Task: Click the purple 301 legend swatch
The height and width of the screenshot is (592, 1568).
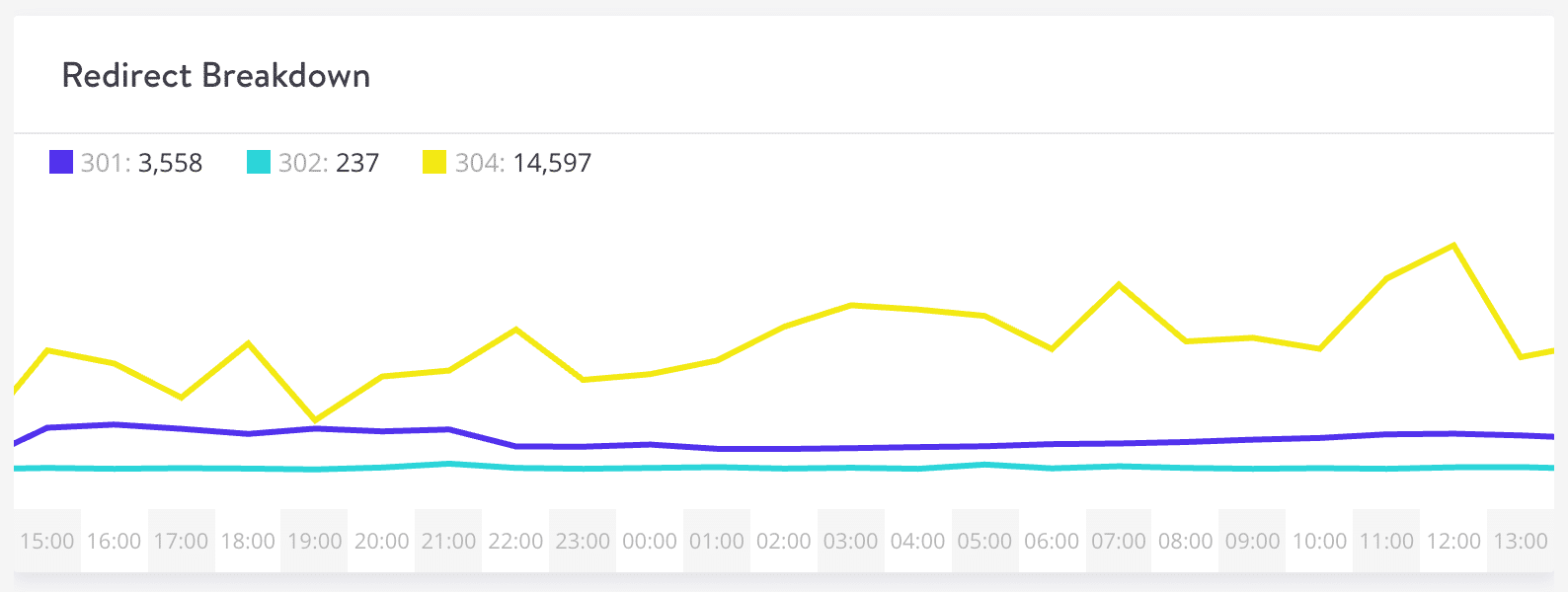Action: tap(61, 162)
